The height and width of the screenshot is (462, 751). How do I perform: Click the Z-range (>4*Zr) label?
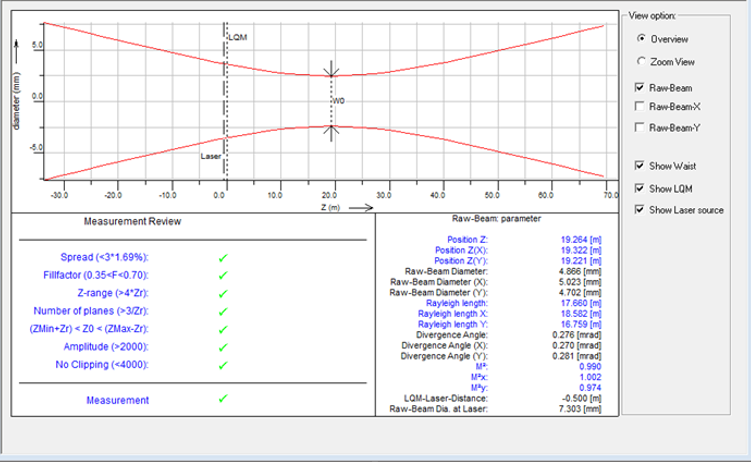coord(113,293)
